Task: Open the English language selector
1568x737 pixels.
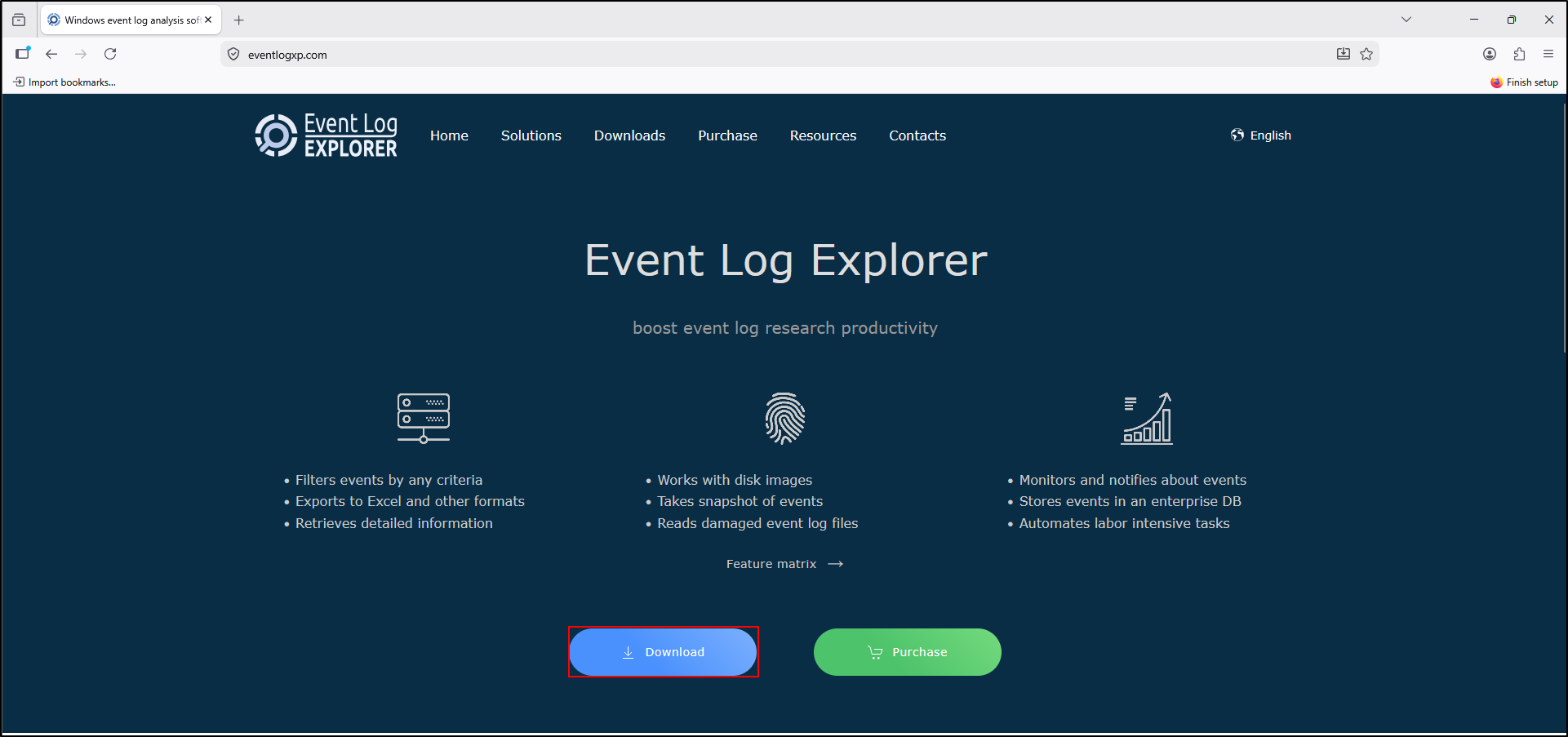Action: point(1261,135)
